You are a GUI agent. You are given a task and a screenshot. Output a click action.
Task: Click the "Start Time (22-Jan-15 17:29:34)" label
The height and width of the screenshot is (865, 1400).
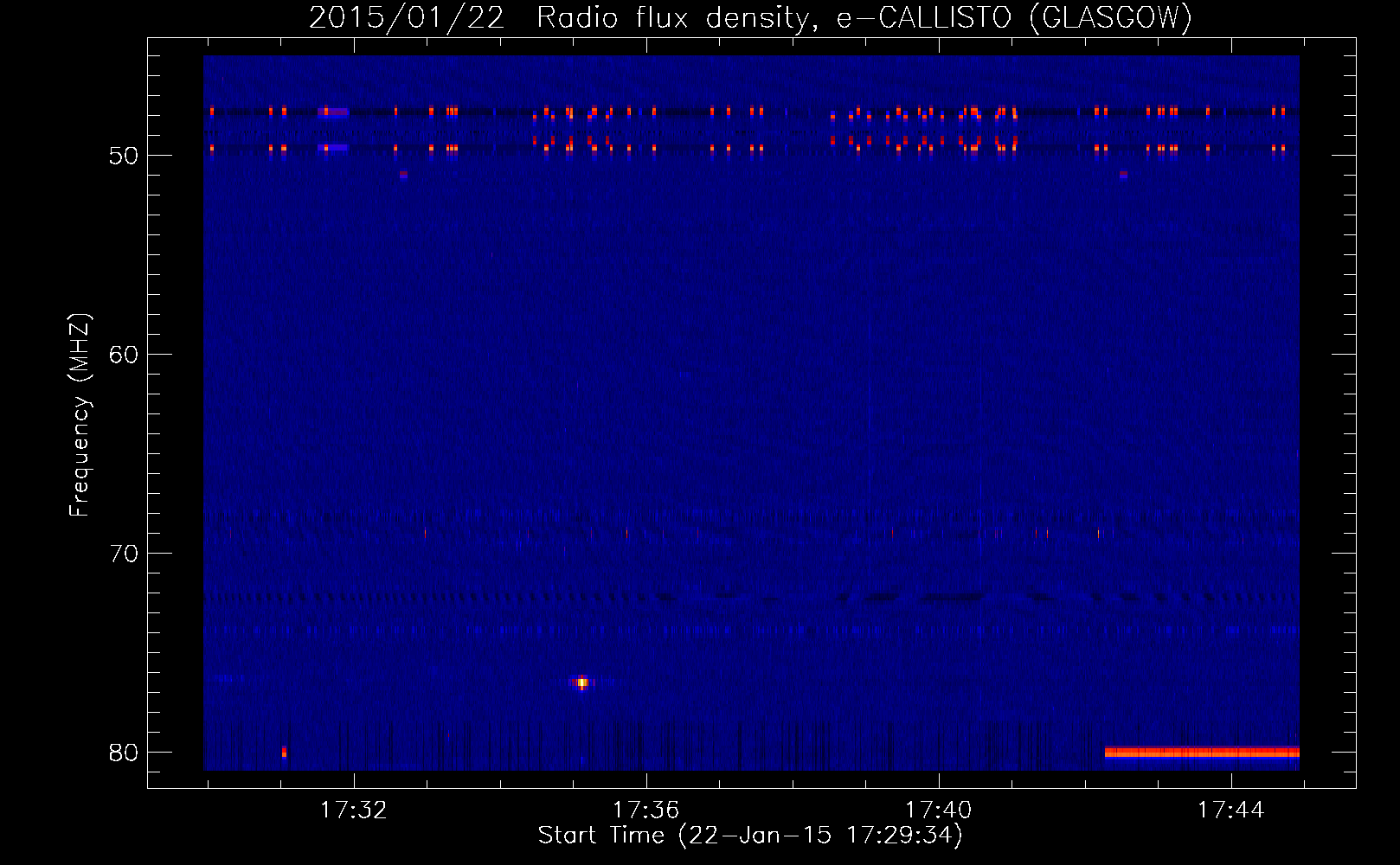750,836
